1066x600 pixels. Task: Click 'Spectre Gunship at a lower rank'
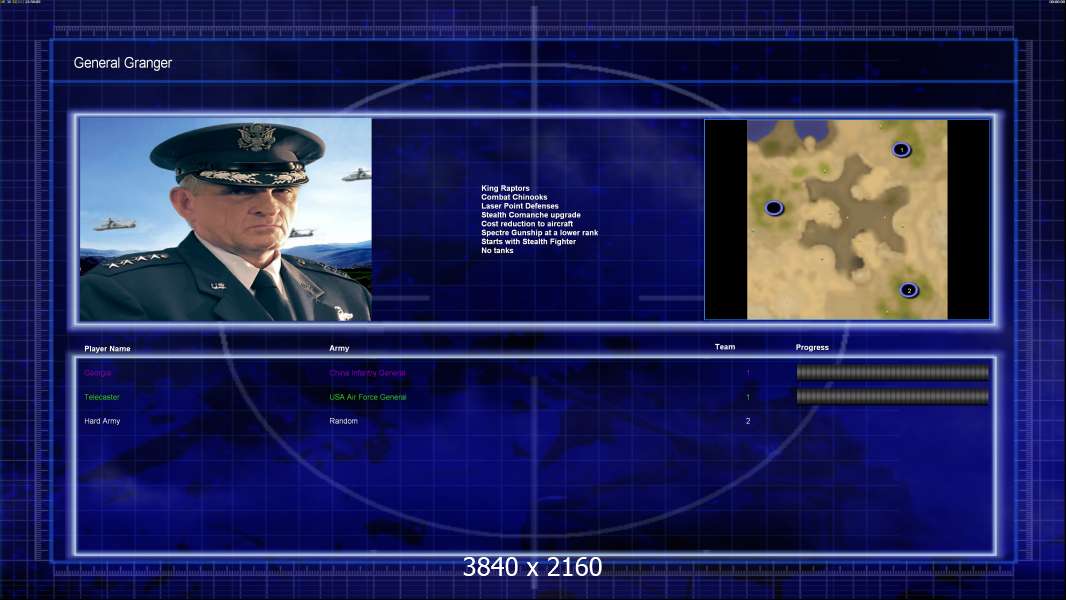point(540,232)
